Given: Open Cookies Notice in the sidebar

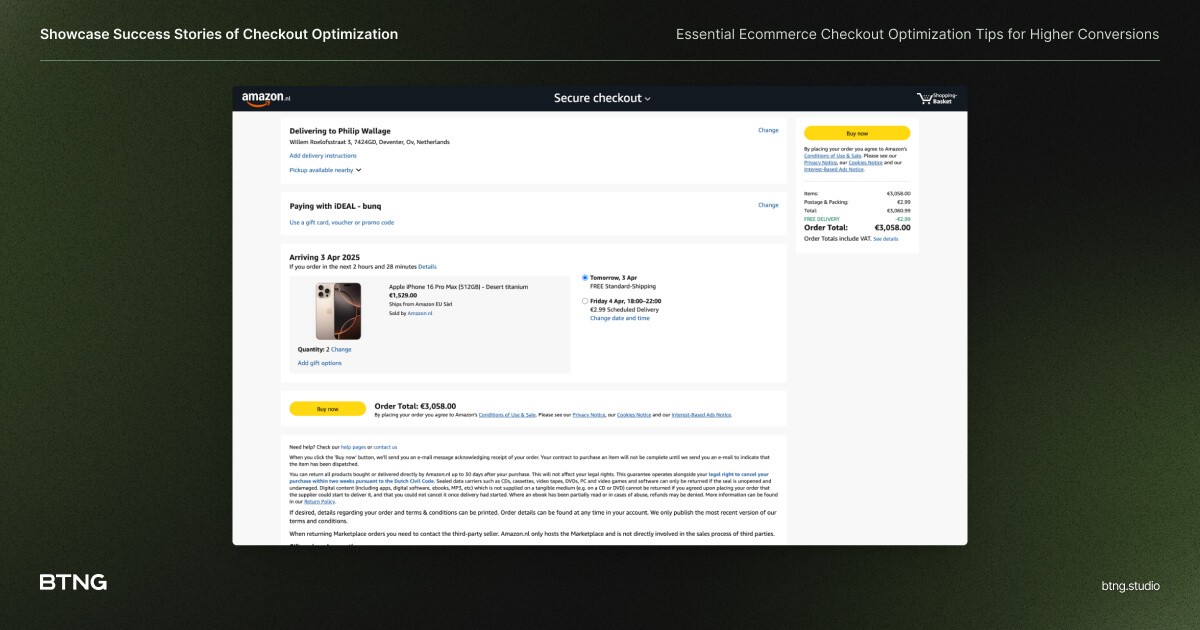Looking at the screenshot, I should click(865, 163).
